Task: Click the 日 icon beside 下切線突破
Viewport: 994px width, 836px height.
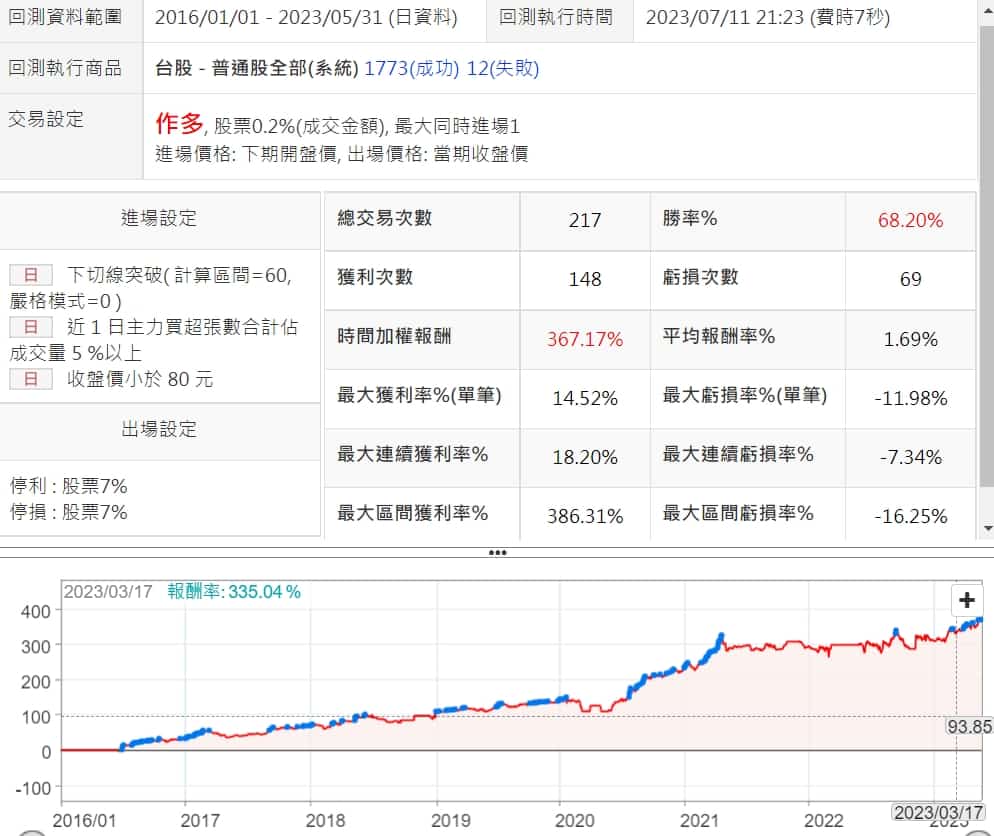Action: point(30,275)
